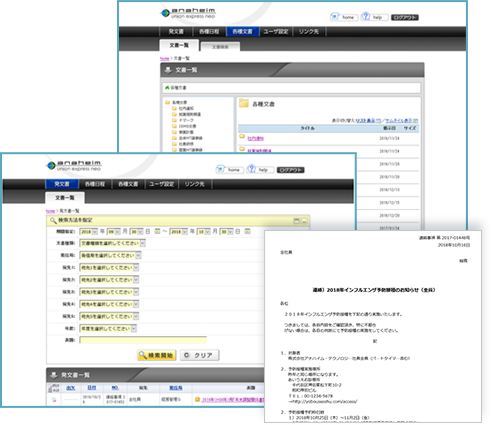491x425 pixels.
Task: Click into the 表題 text field
Action: point(143,340)
